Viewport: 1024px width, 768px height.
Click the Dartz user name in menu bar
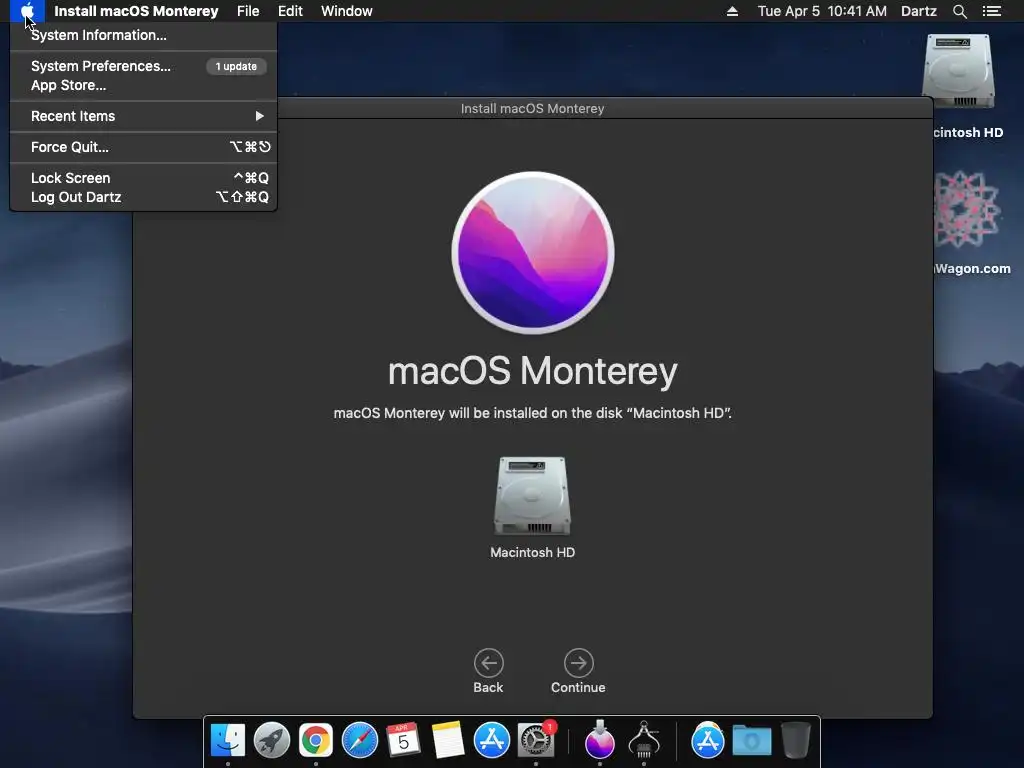pyautogui.click(x=919, y=11)
